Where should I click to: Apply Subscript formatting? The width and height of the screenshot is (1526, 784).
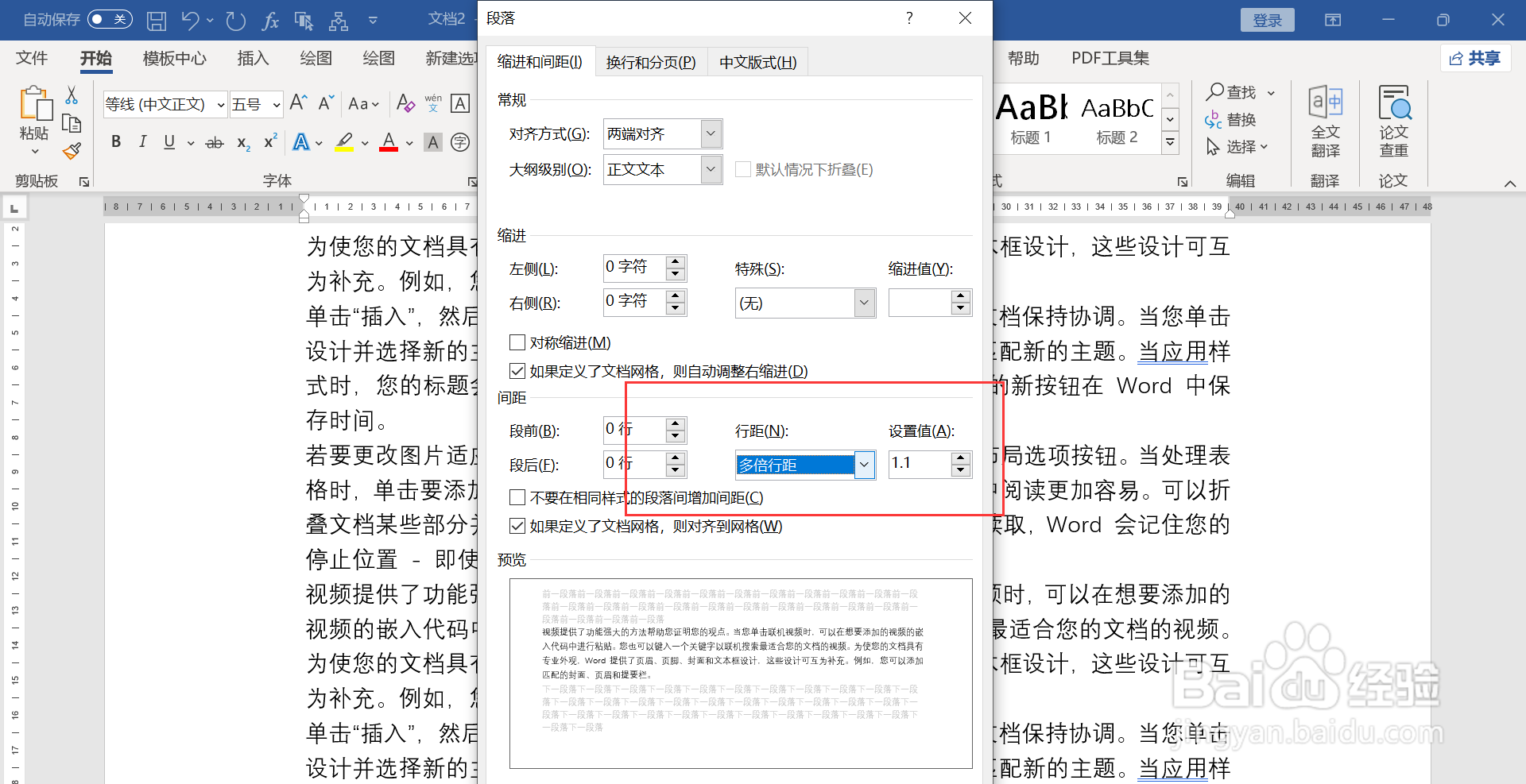[x=244, y=143]
